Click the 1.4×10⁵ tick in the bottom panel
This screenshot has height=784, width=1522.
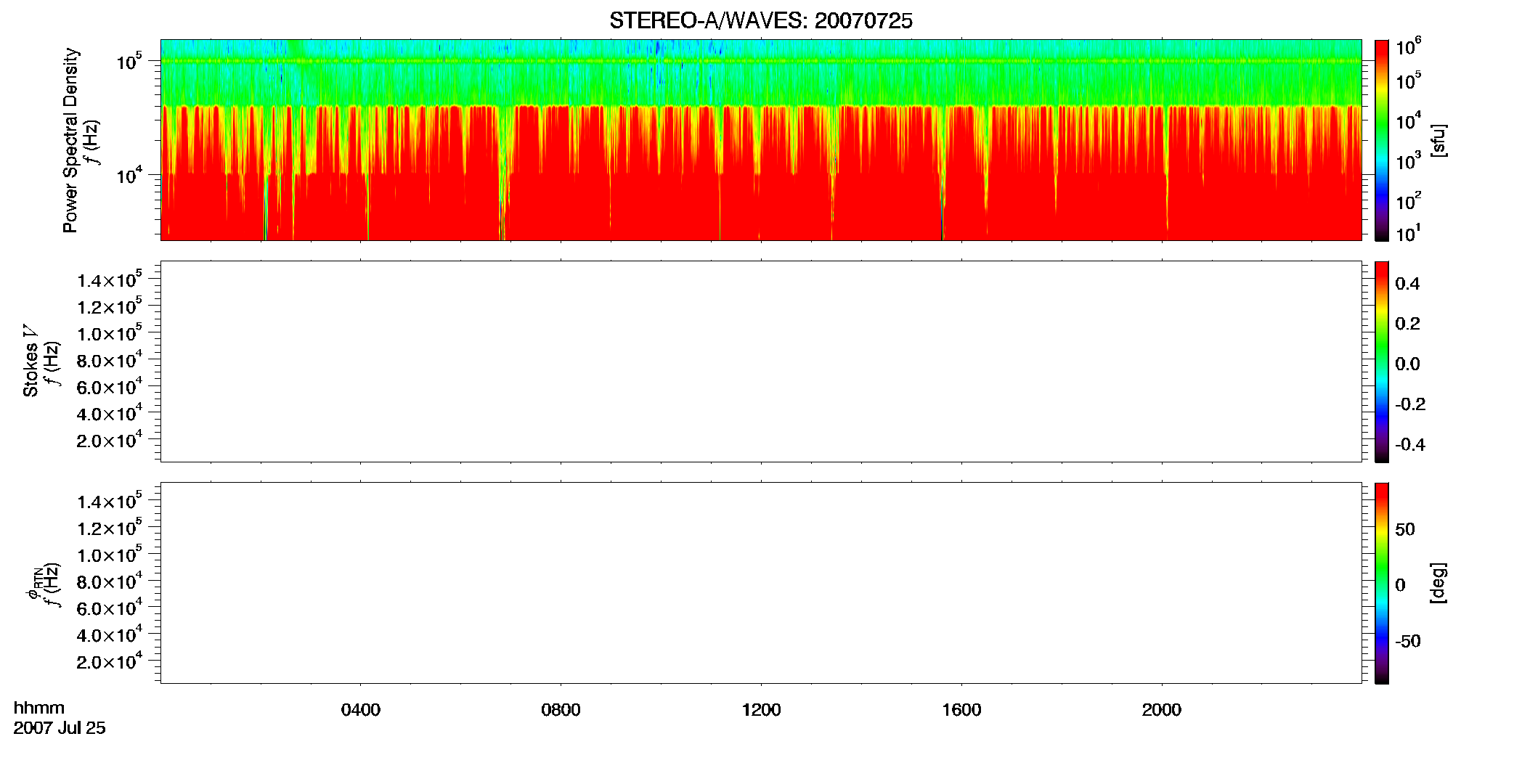(110, 502)
